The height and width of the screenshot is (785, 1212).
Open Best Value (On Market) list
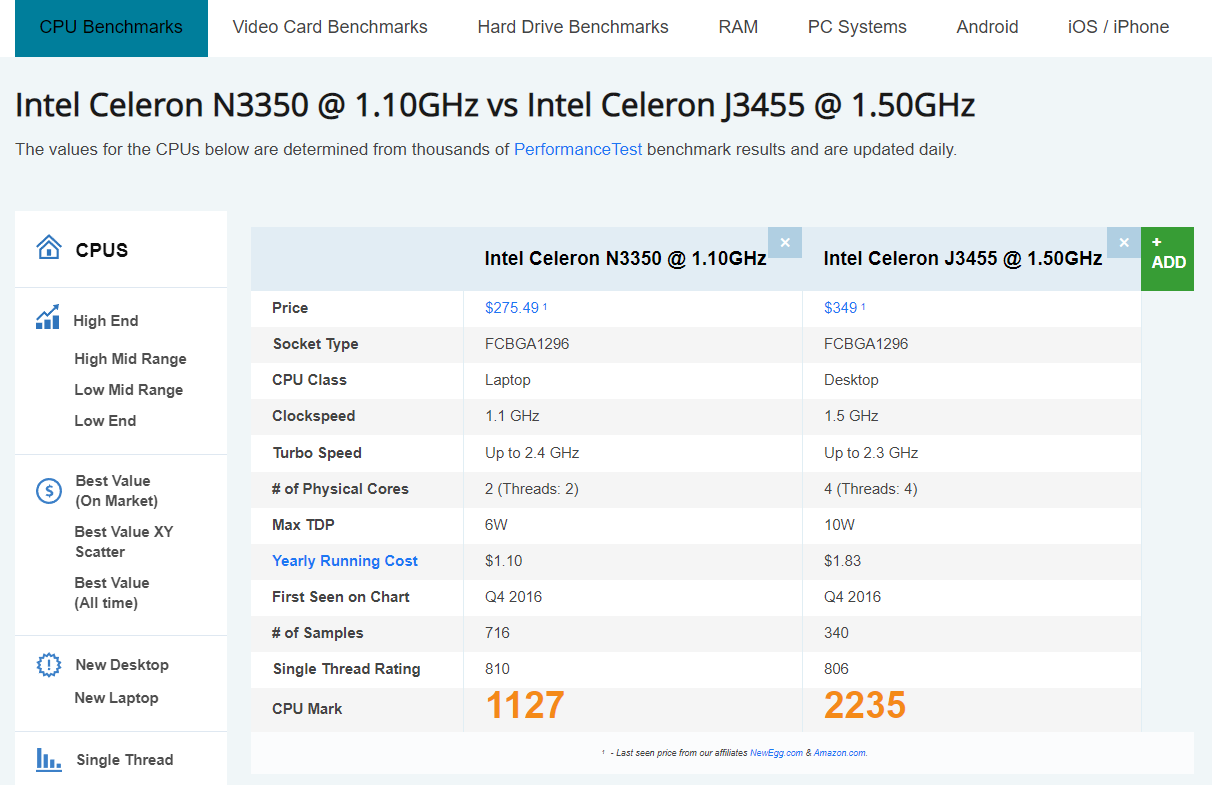pyautogui.click(x=116, y=491)
